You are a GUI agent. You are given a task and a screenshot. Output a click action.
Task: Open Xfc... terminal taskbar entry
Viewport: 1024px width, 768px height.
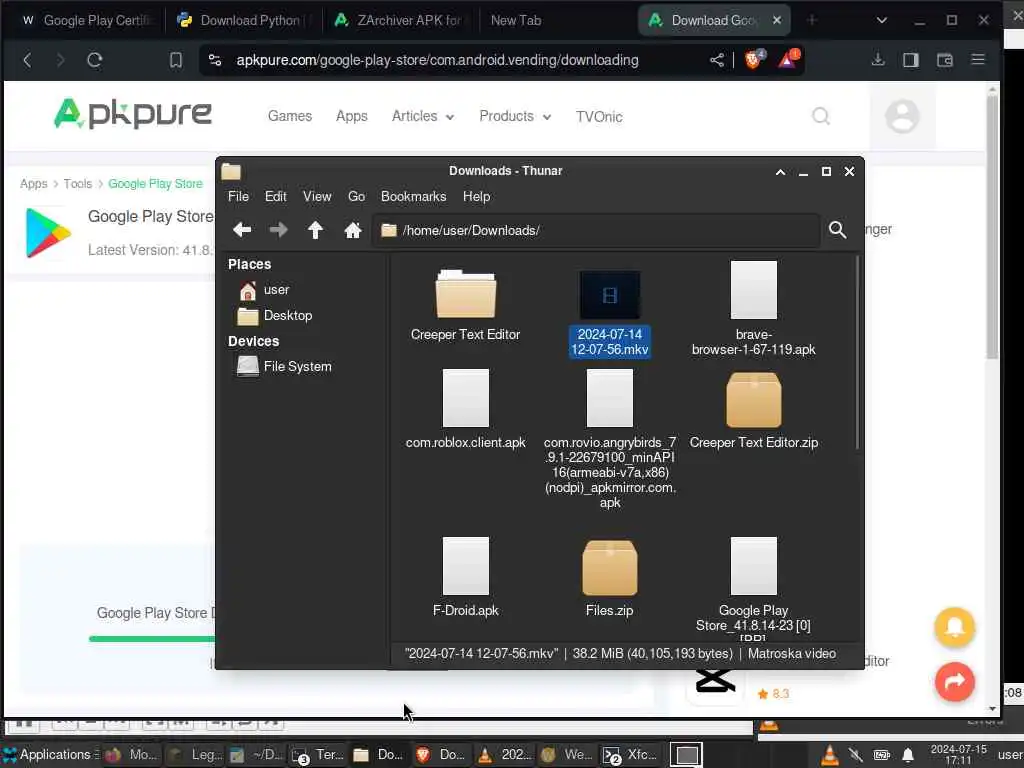(x=630, y=754)
